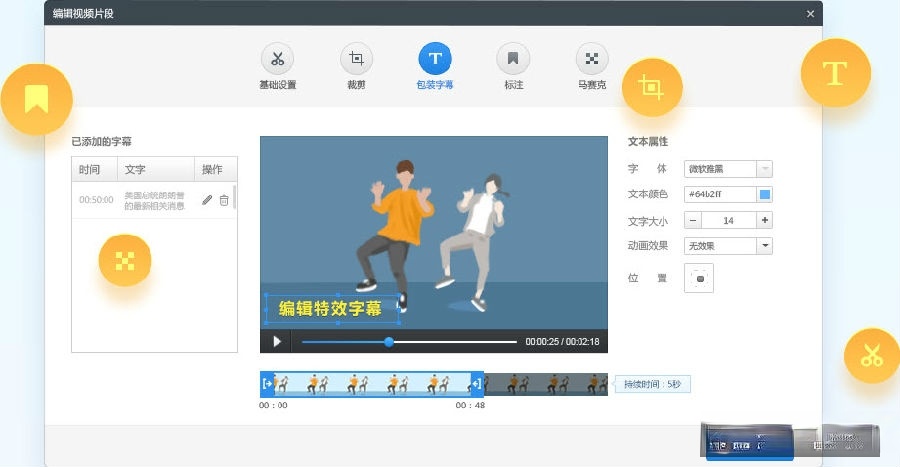Screen dimensions: 900x467
Task: Select the 编辑特效字幕 subtitle box
Action: 332,309
